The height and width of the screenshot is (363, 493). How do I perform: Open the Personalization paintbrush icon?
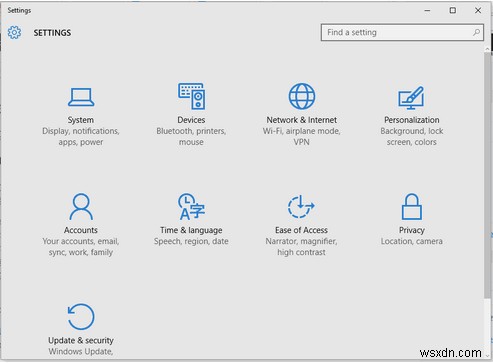[412, 98]
